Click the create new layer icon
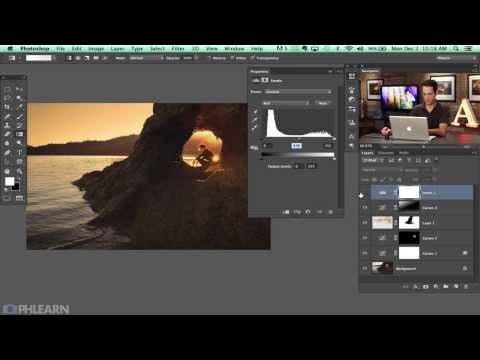Screen dimensions: 480x360 point(456,286)
